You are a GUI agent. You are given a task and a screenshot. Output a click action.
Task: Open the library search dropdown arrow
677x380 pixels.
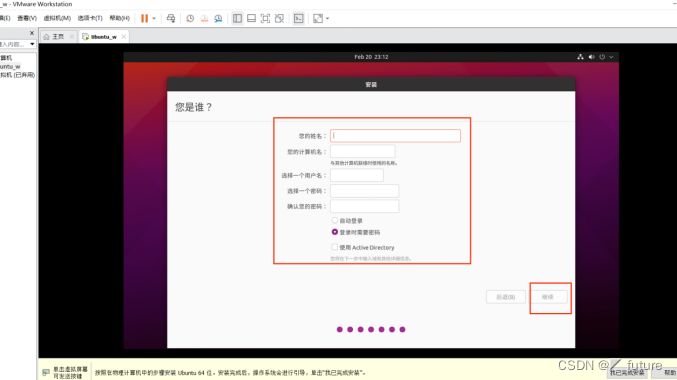click(x=32, y=44)
